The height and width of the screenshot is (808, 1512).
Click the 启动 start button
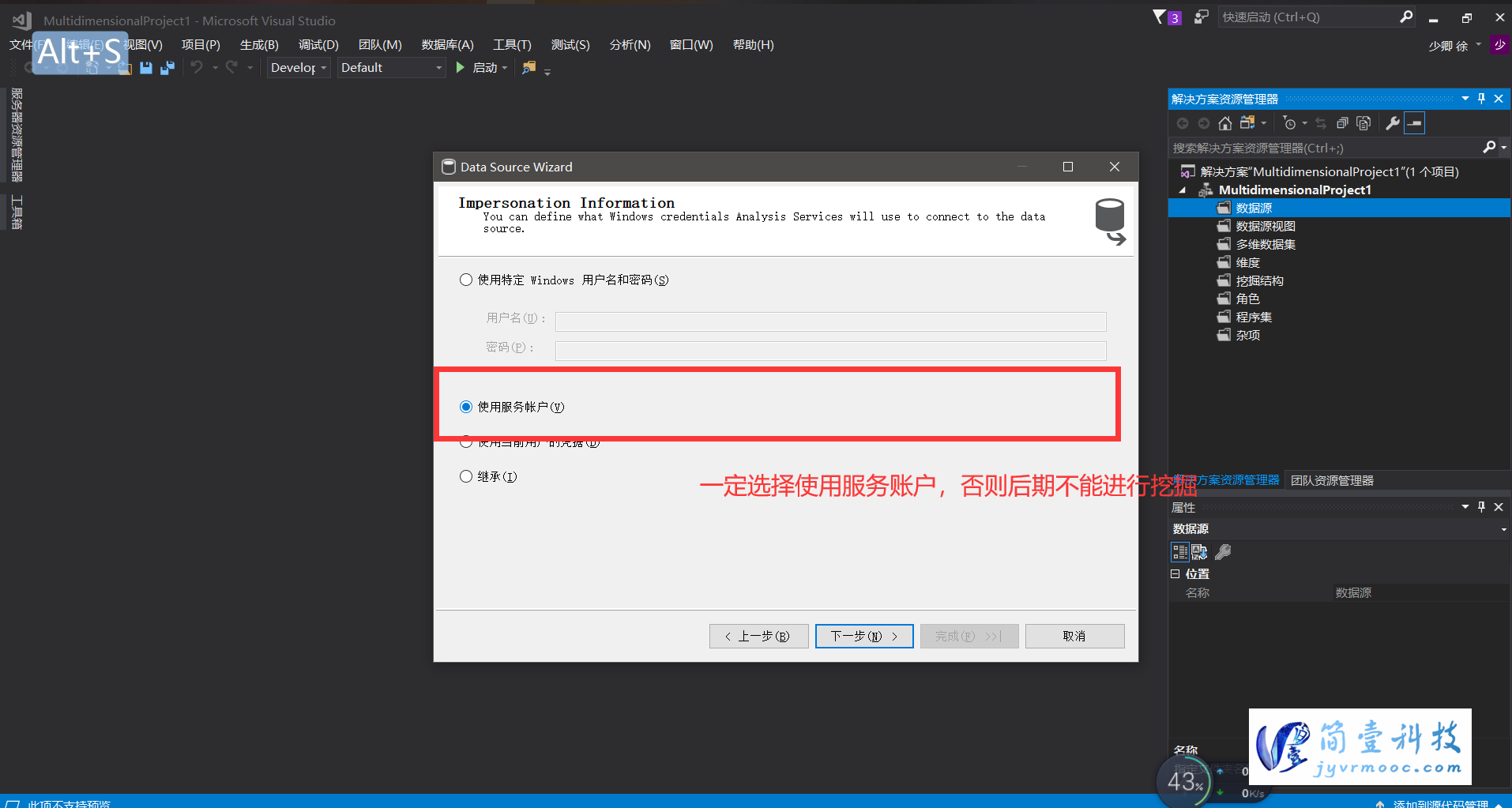click(x=484, y=68)
